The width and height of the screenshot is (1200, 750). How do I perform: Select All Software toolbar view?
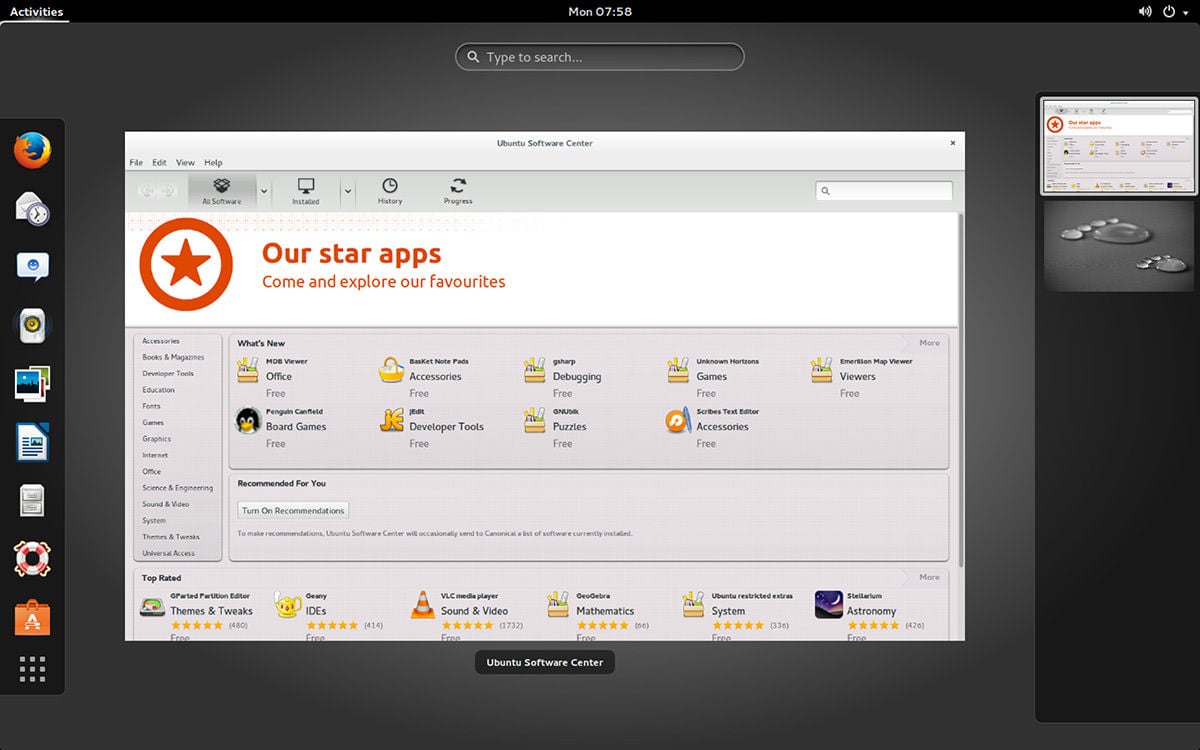coord(222,190)
